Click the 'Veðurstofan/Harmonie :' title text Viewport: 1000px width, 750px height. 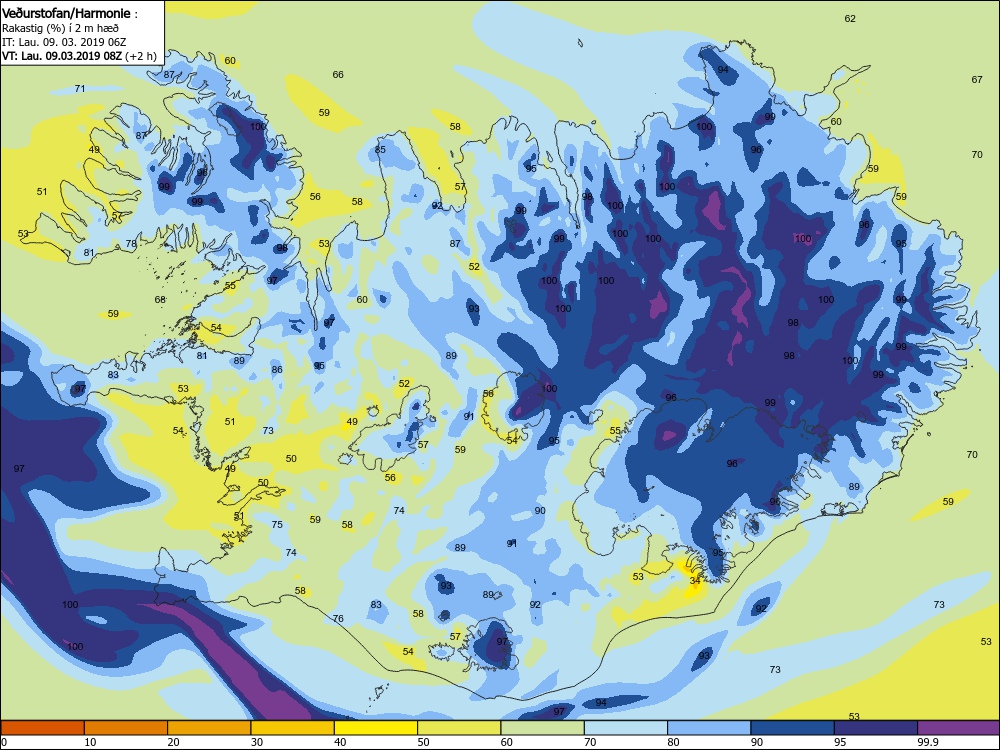click(x=69, y=13)
